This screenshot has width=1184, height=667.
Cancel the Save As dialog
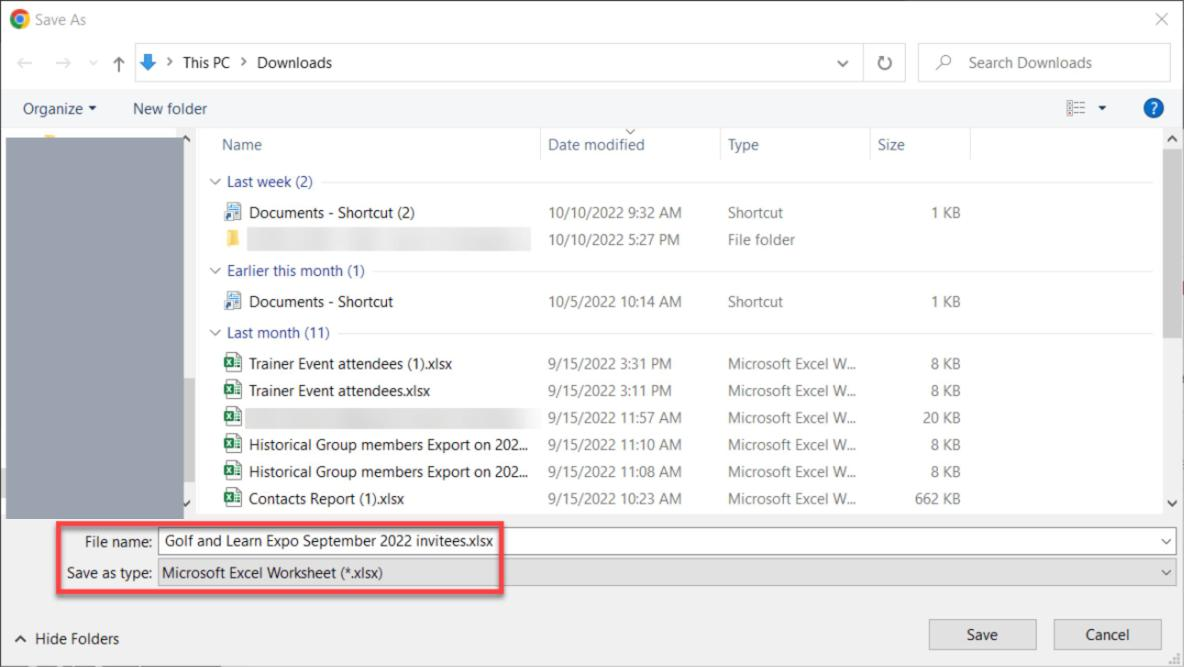(1107, 635)
